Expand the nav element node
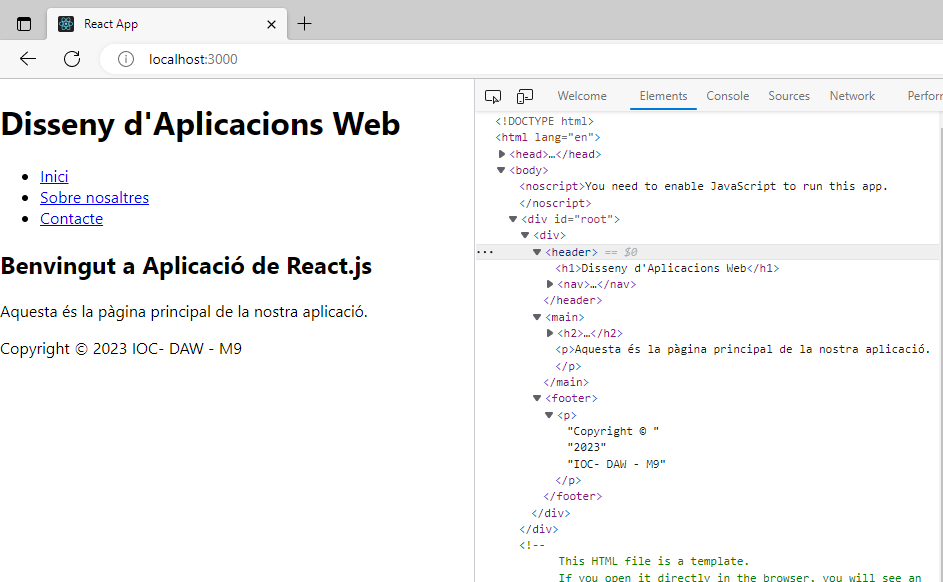The height and width of the screenshot is (582, 943). [550, 284]
